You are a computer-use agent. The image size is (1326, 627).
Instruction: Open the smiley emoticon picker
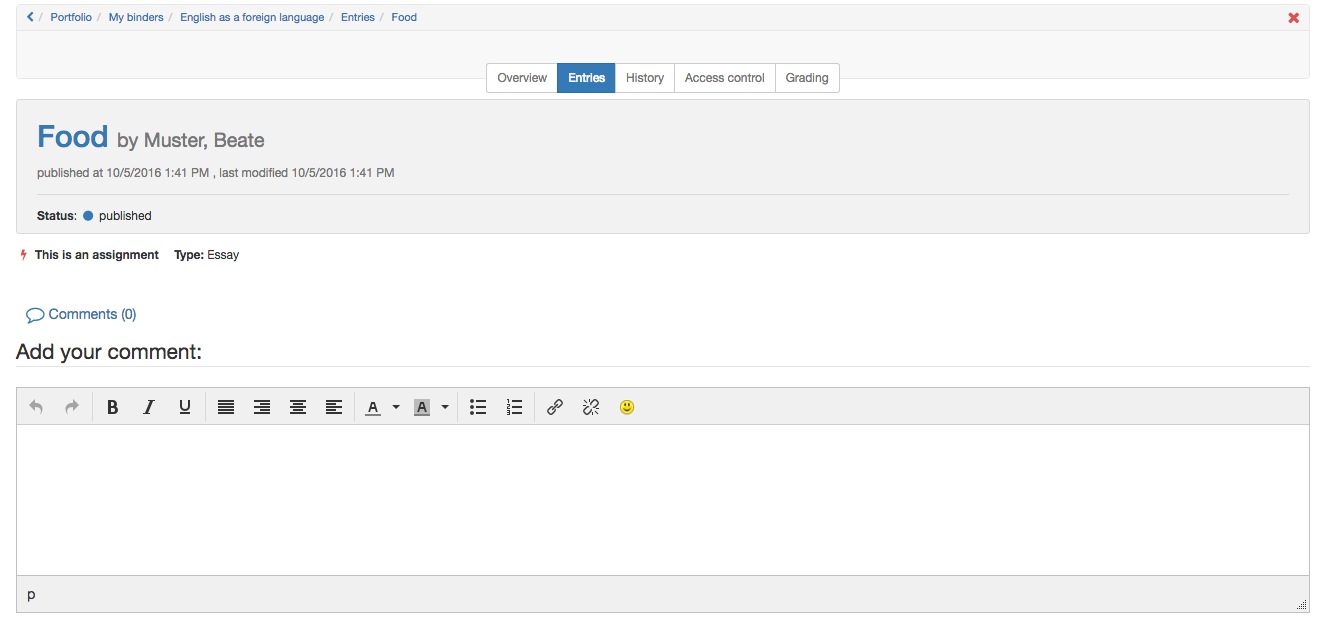[x=627, y=407]
